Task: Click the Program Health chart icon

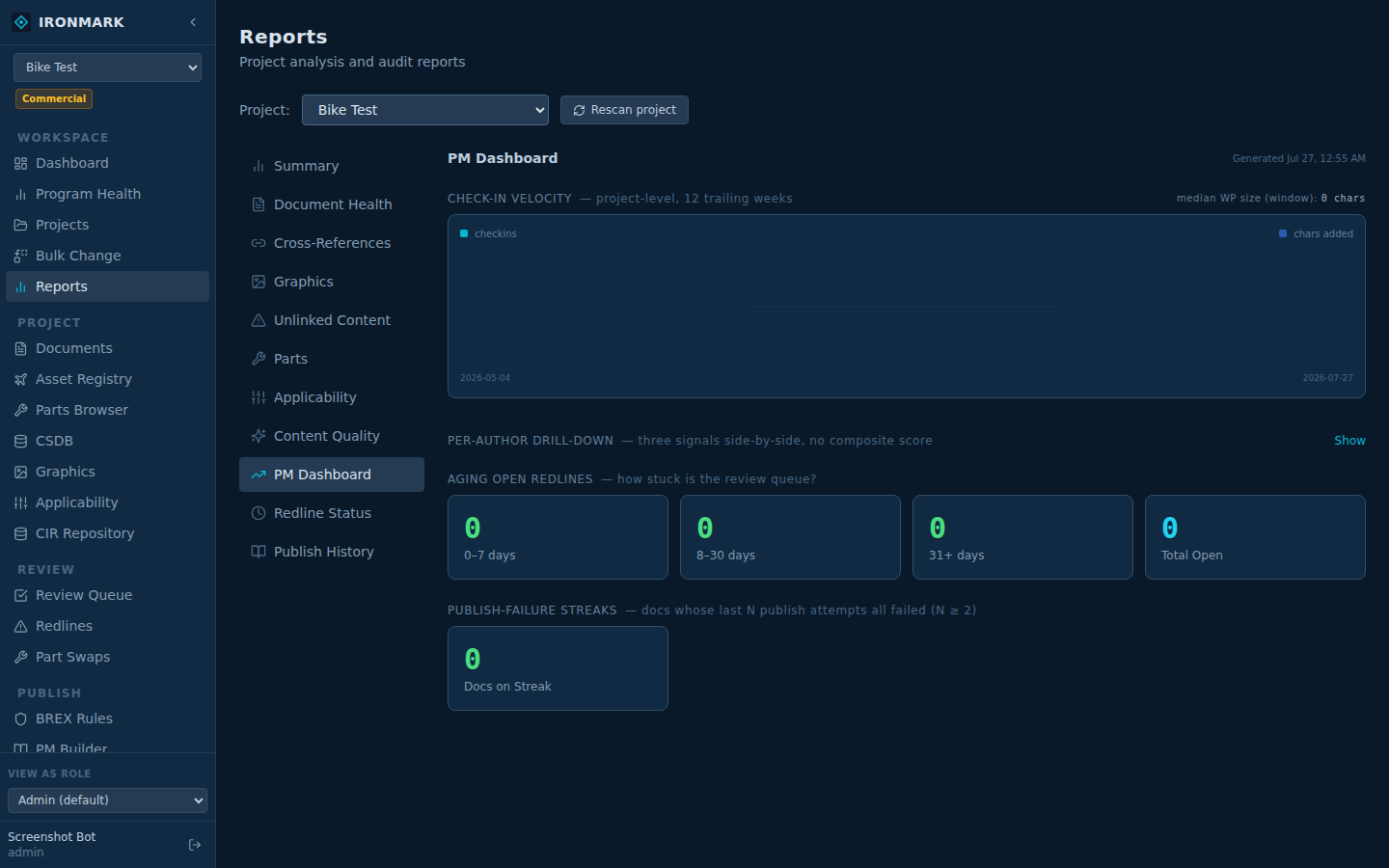Action: 20,195
